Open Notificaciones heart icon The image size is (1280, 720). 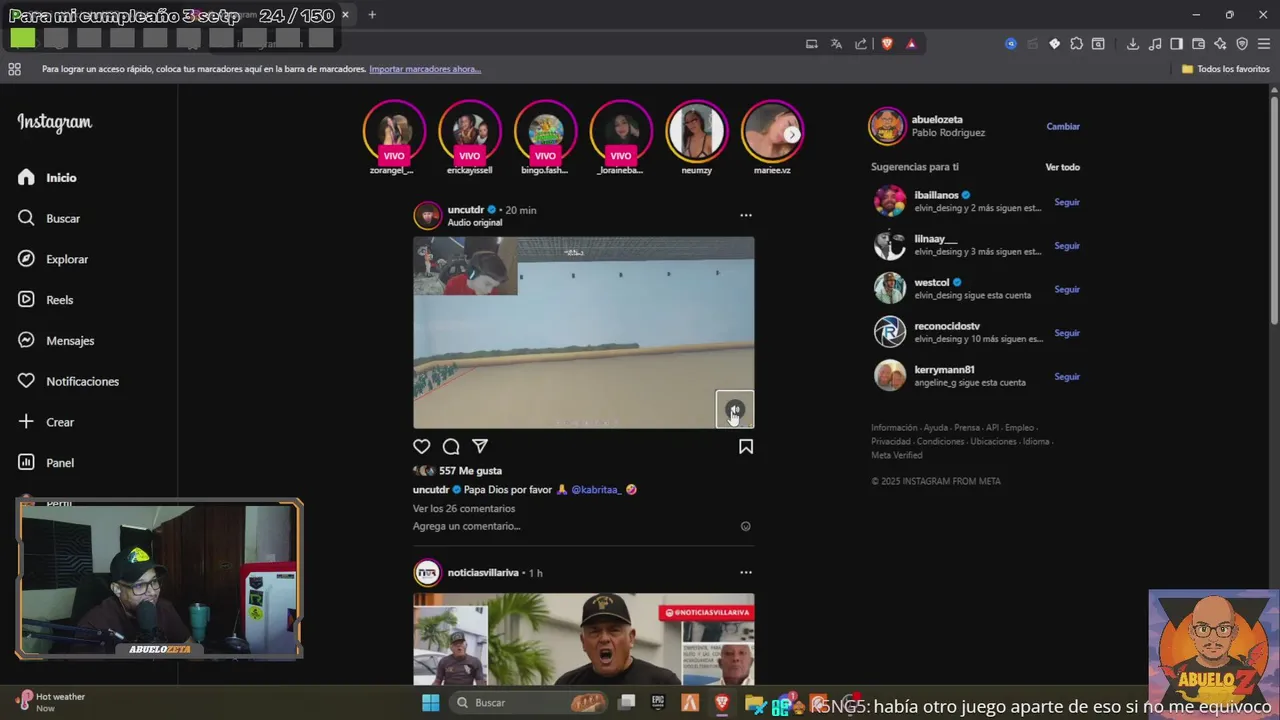68,381
